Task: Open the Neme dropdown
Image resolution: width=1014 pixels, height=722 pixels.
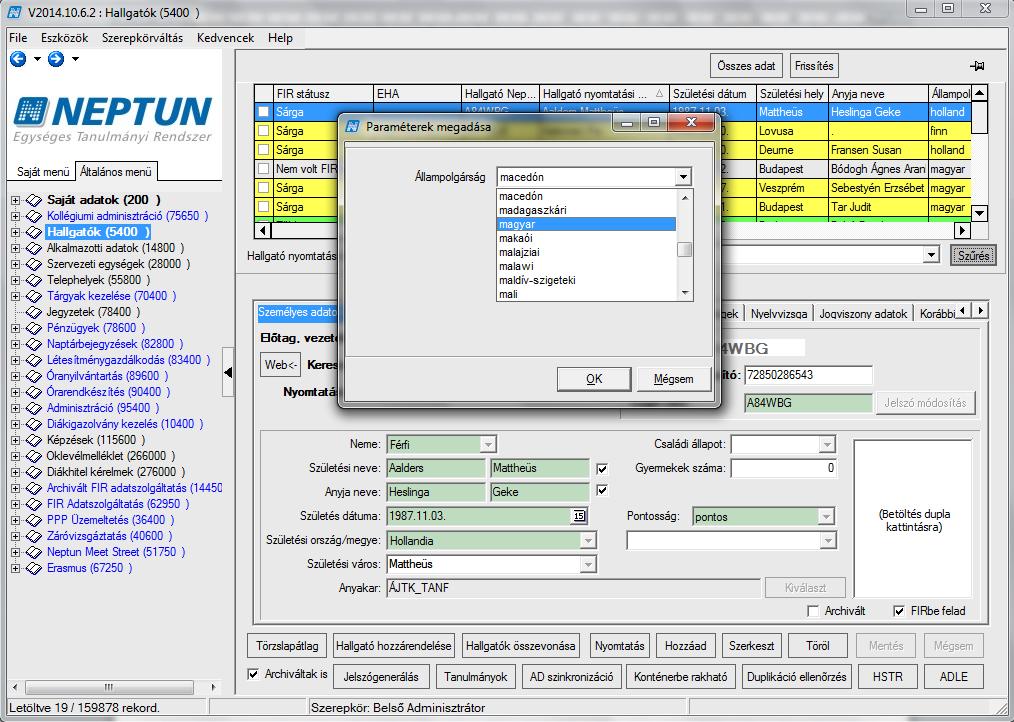Action: click(x=488, y=444)
